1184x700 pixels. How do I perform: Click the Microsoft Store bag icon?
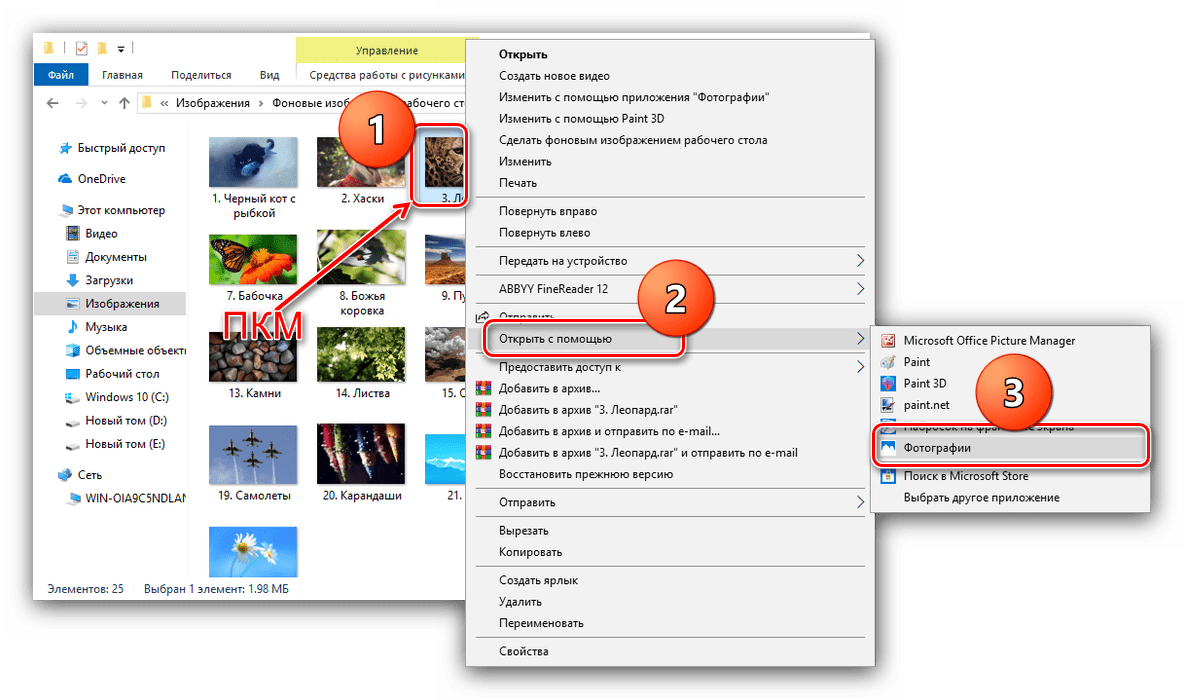tap(888, 476)
